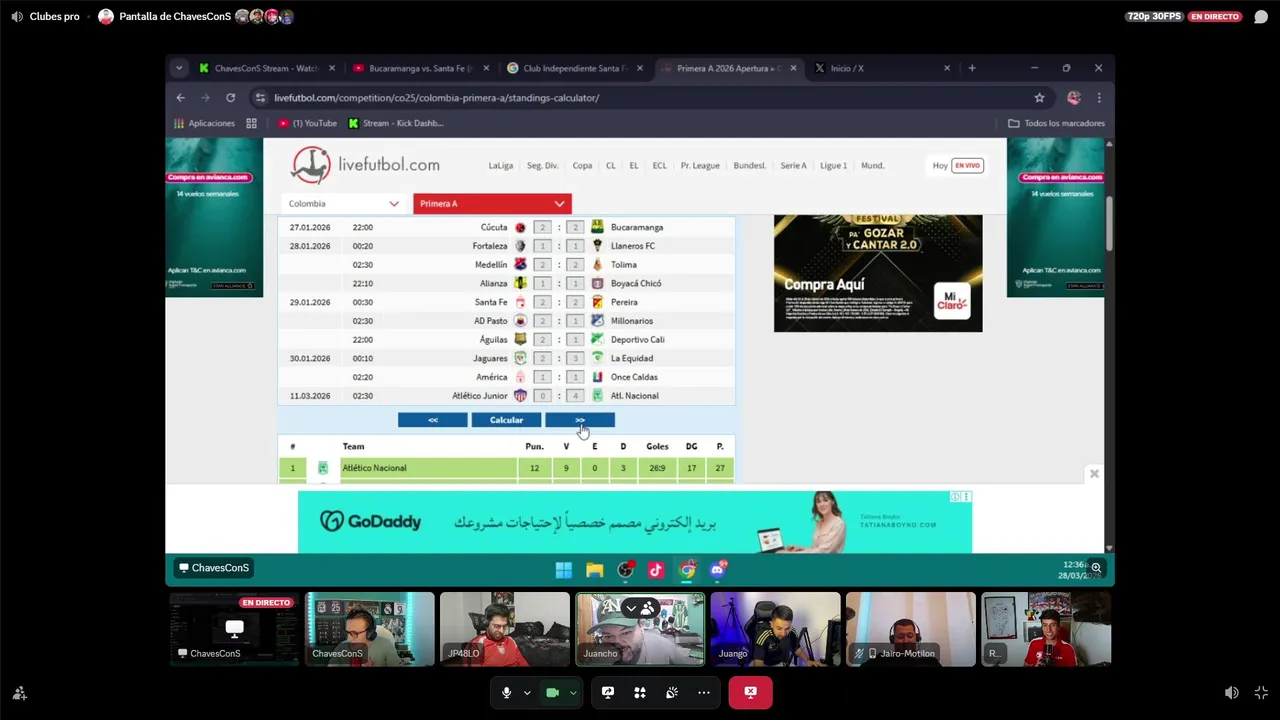The width and height of the screenshot is (1280, 720).
Task: Open the Serie A navigation item
Action: (793, 165)
